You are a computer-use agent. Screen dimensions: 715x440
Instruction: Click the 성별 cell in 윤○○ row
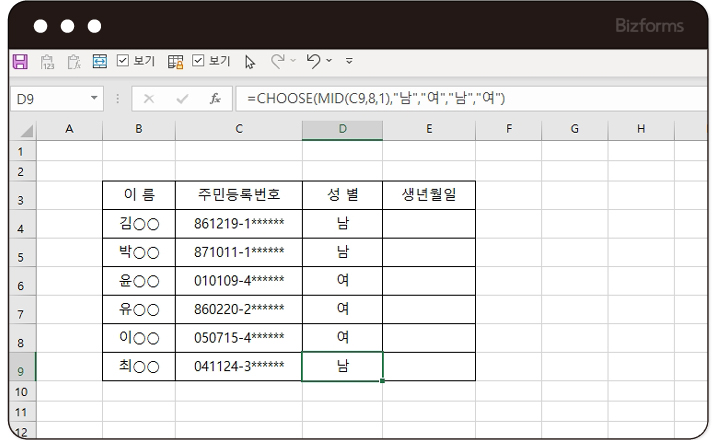pyautogui.click(x=342, y=281)
